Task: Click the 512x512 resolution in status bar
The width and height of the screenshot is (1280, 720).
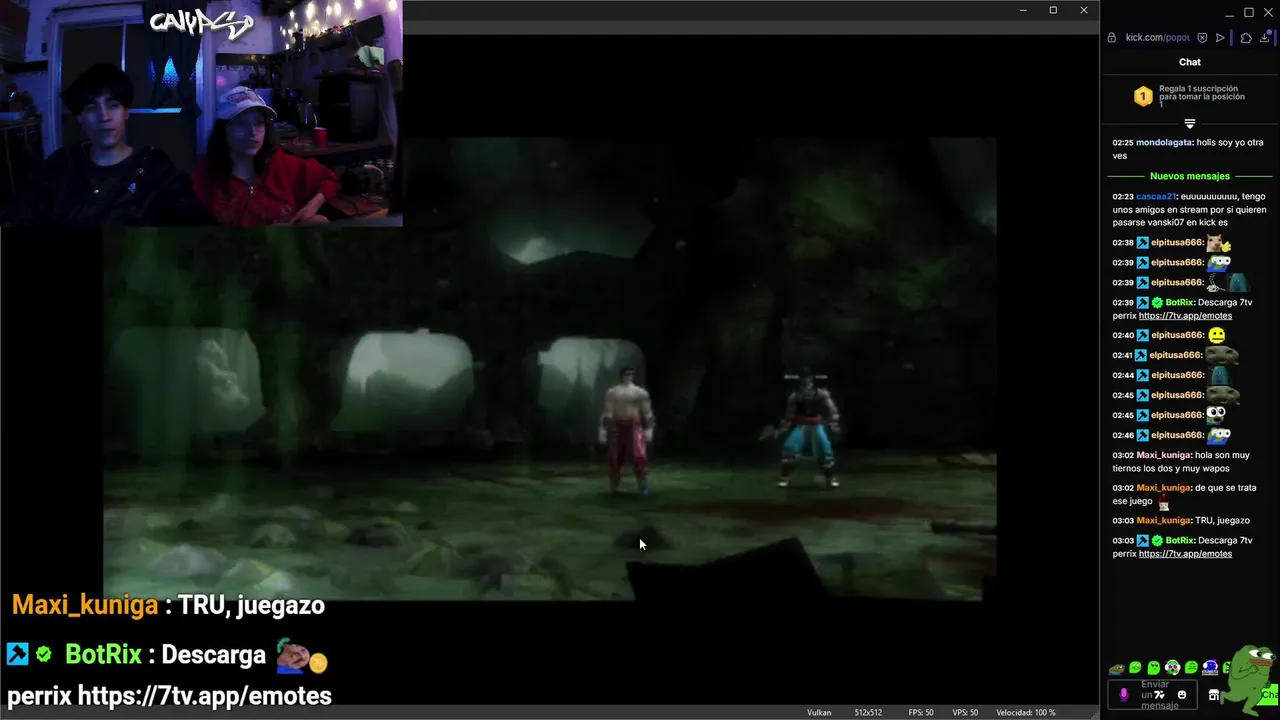Action: click(868, 712)
